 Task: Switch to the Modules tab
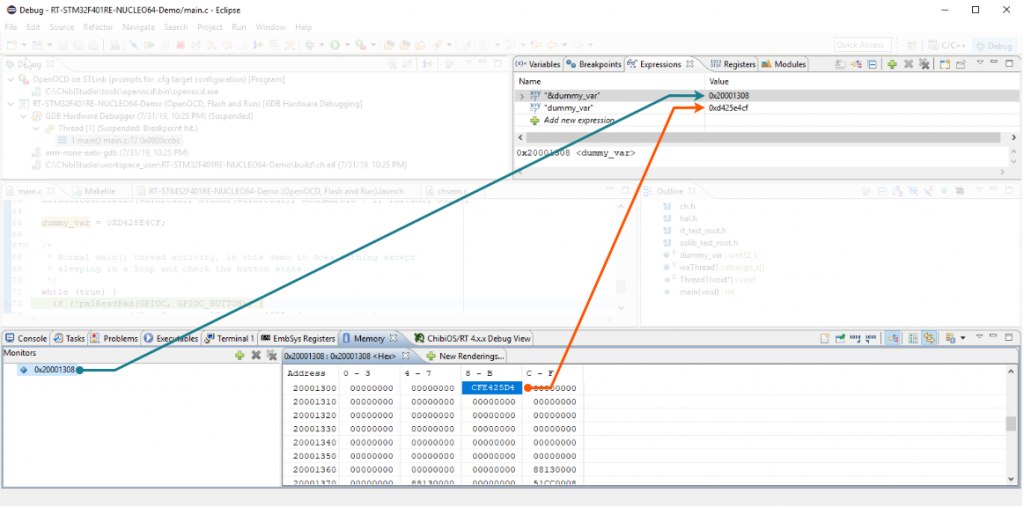(x=782, y=64)
